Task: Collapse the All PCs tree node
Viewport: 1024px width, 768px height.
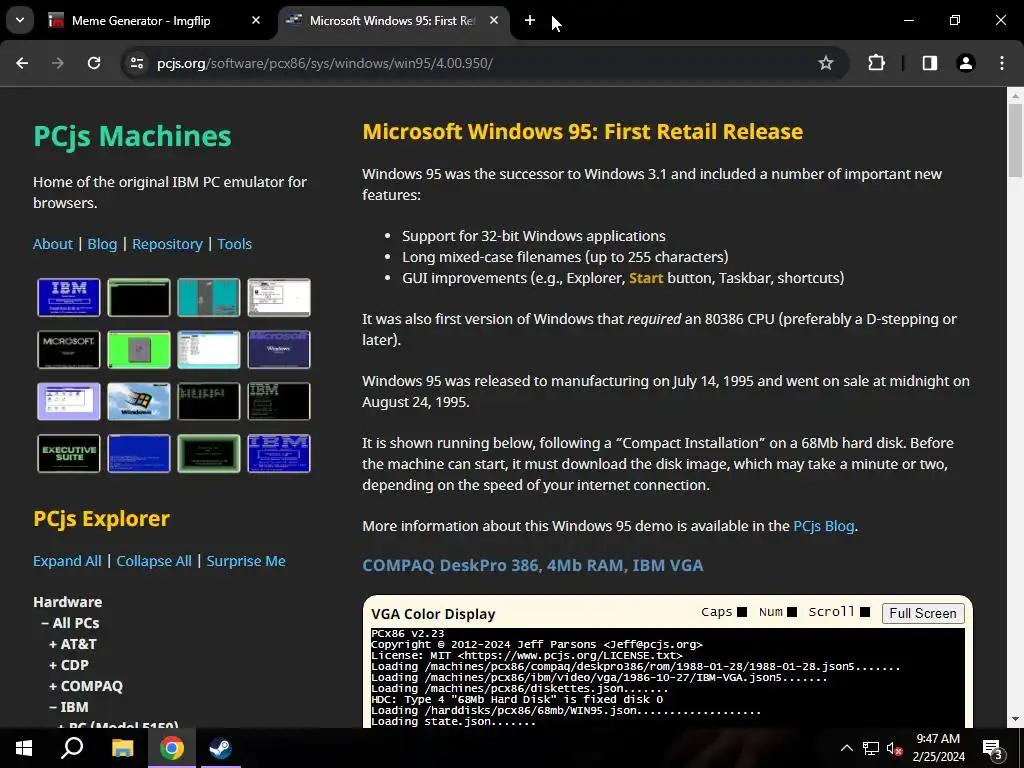Action: [71, 623]
